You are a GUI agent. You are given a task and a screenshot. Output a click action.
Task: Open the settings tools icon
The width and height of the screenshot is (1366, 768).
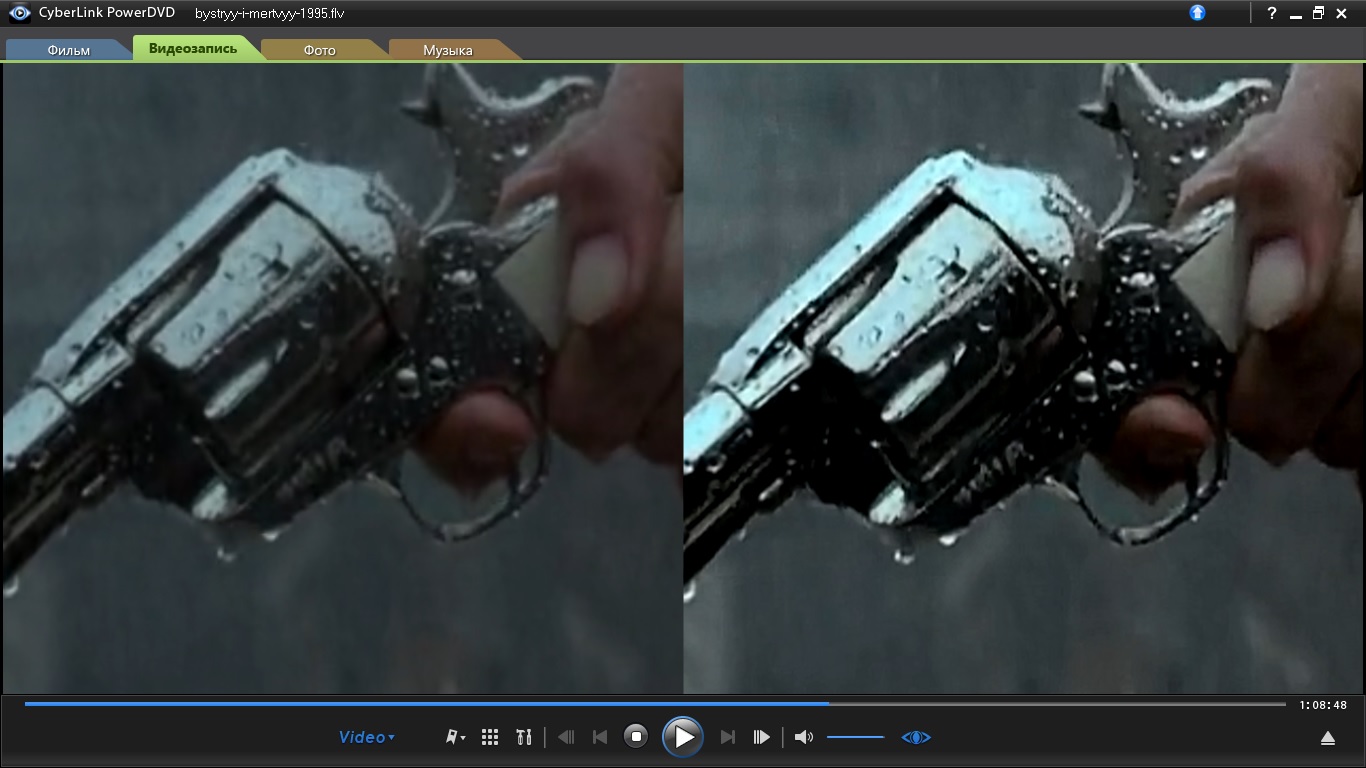click(524, 737)
